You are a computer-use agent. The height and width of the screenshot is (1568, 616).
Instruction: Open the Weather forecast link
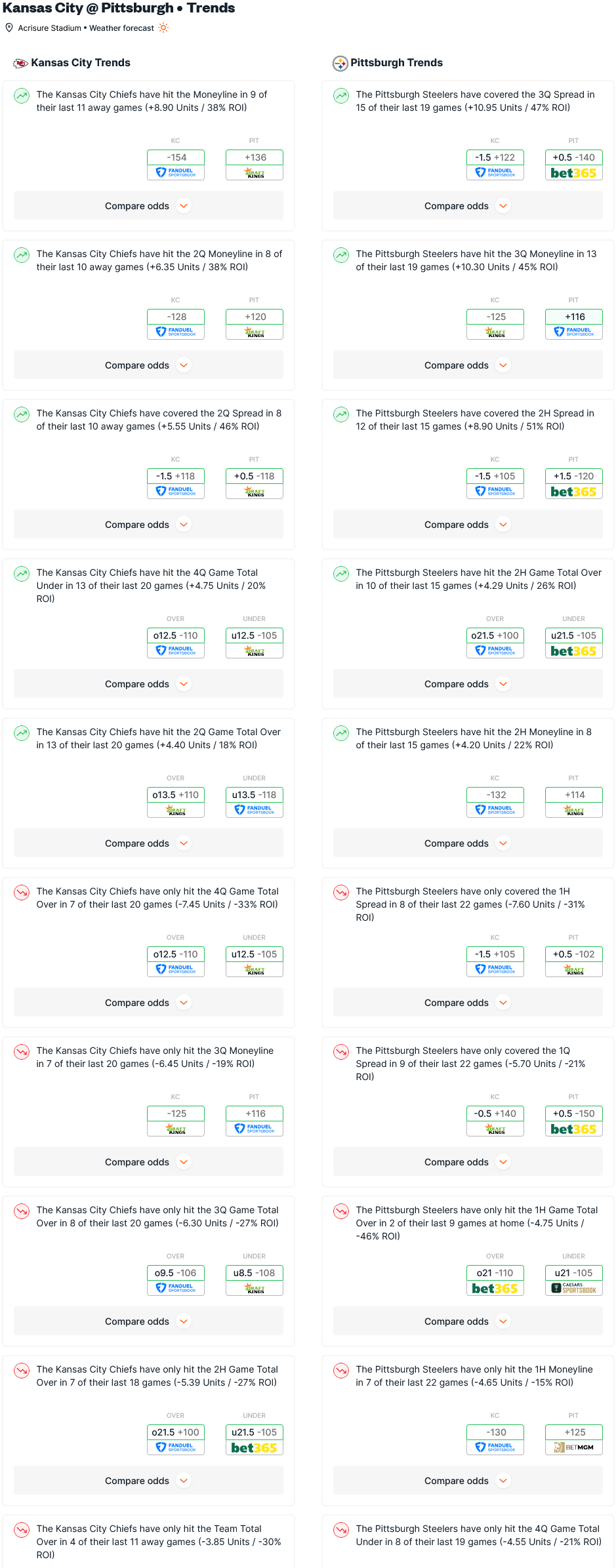pyautogui.click(x=121, y=28)
